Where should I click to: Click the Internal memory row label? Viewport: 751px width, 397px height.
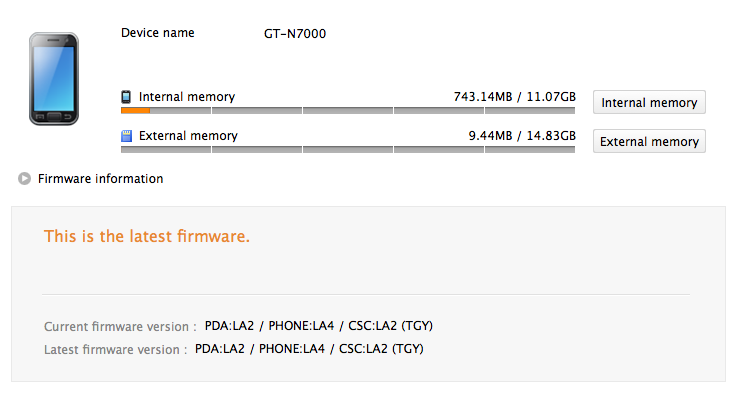point(187,97)
